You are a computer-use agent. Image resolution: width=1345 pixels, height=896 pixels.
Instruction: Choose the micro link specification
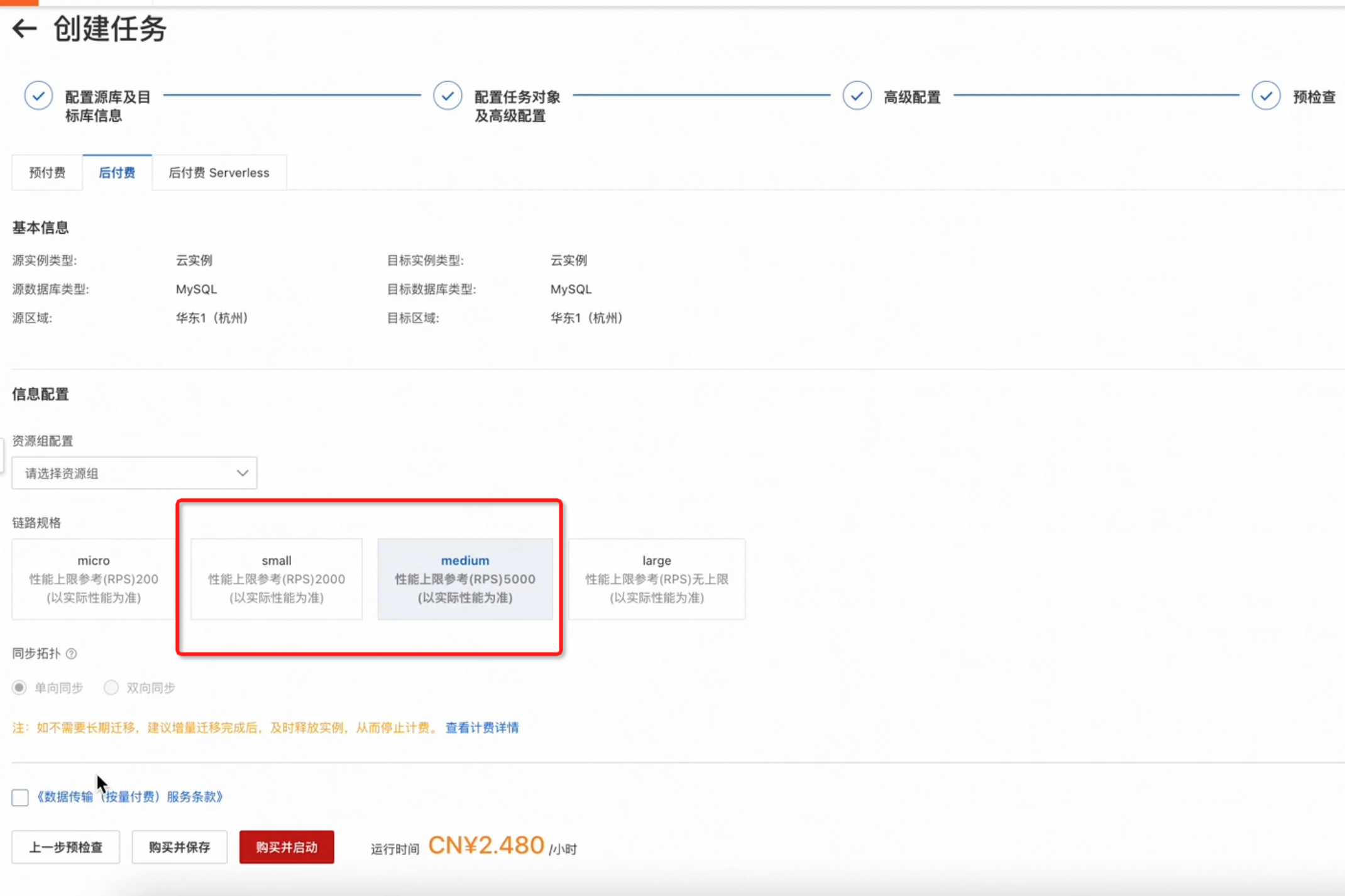tap(94, 579)
